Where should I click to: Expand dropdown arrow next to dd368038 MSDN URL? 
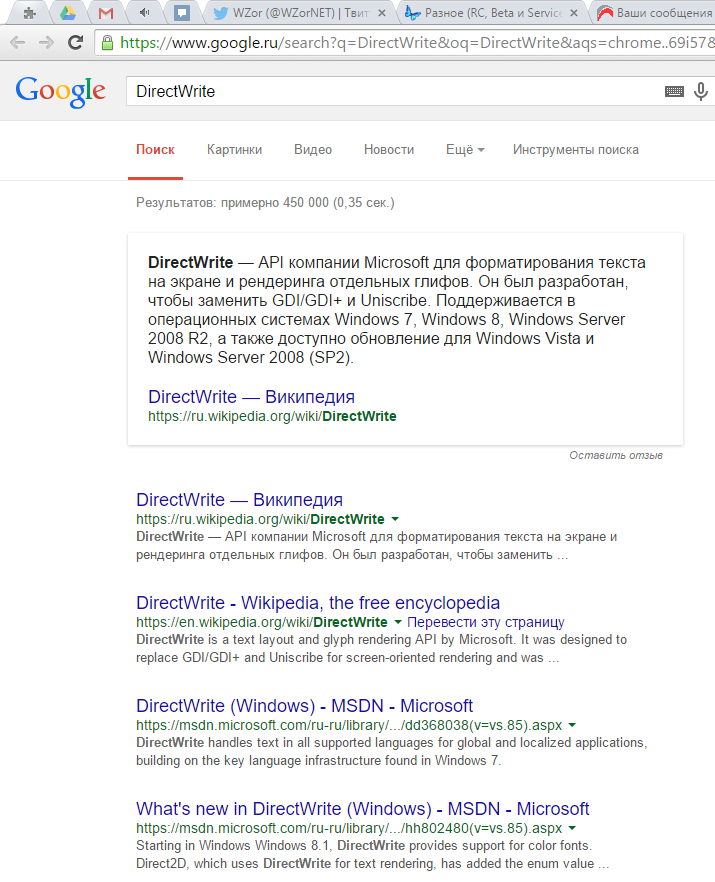572,725
